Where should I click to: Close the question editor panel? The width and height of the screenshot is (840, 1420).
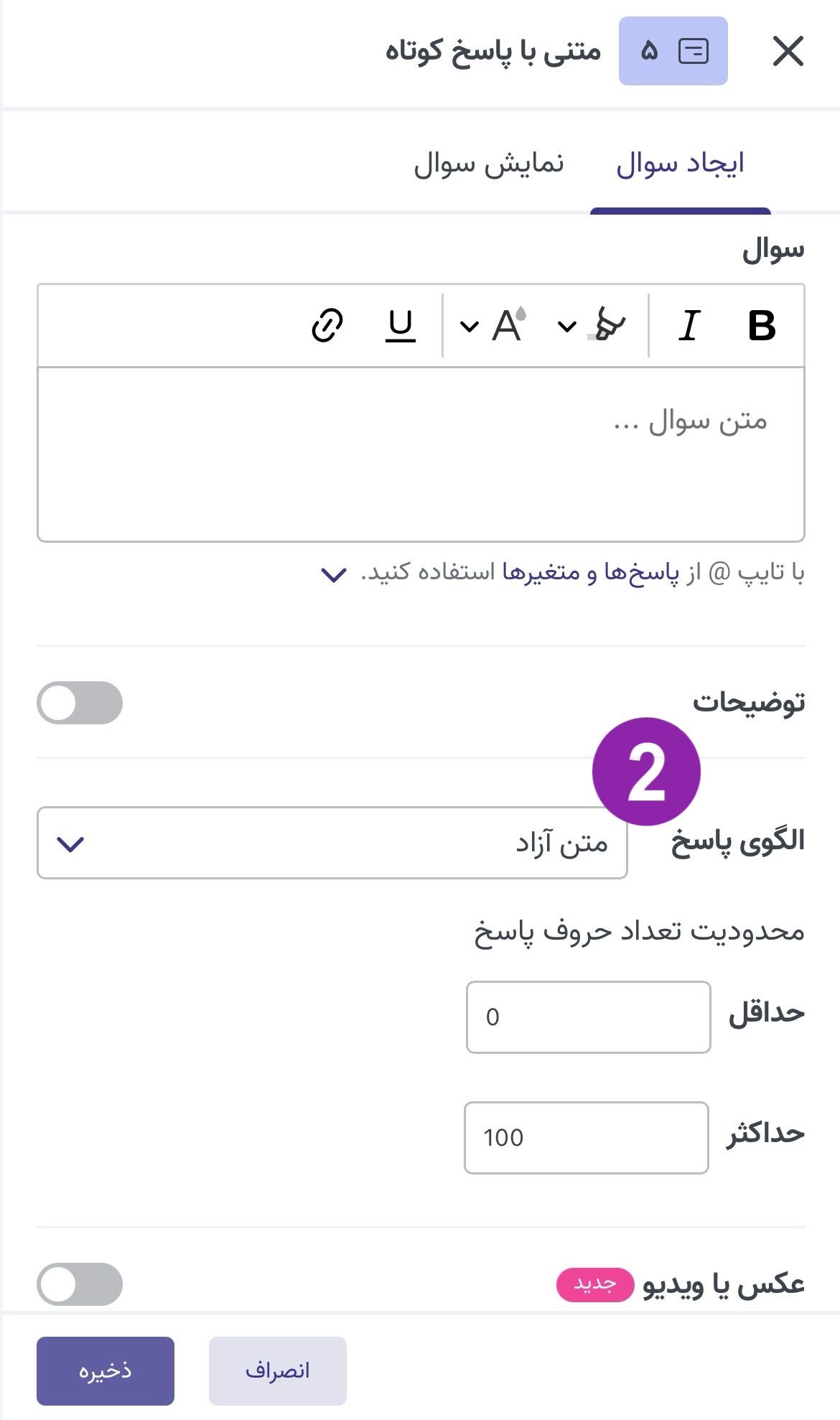click(x=788, y=52)
